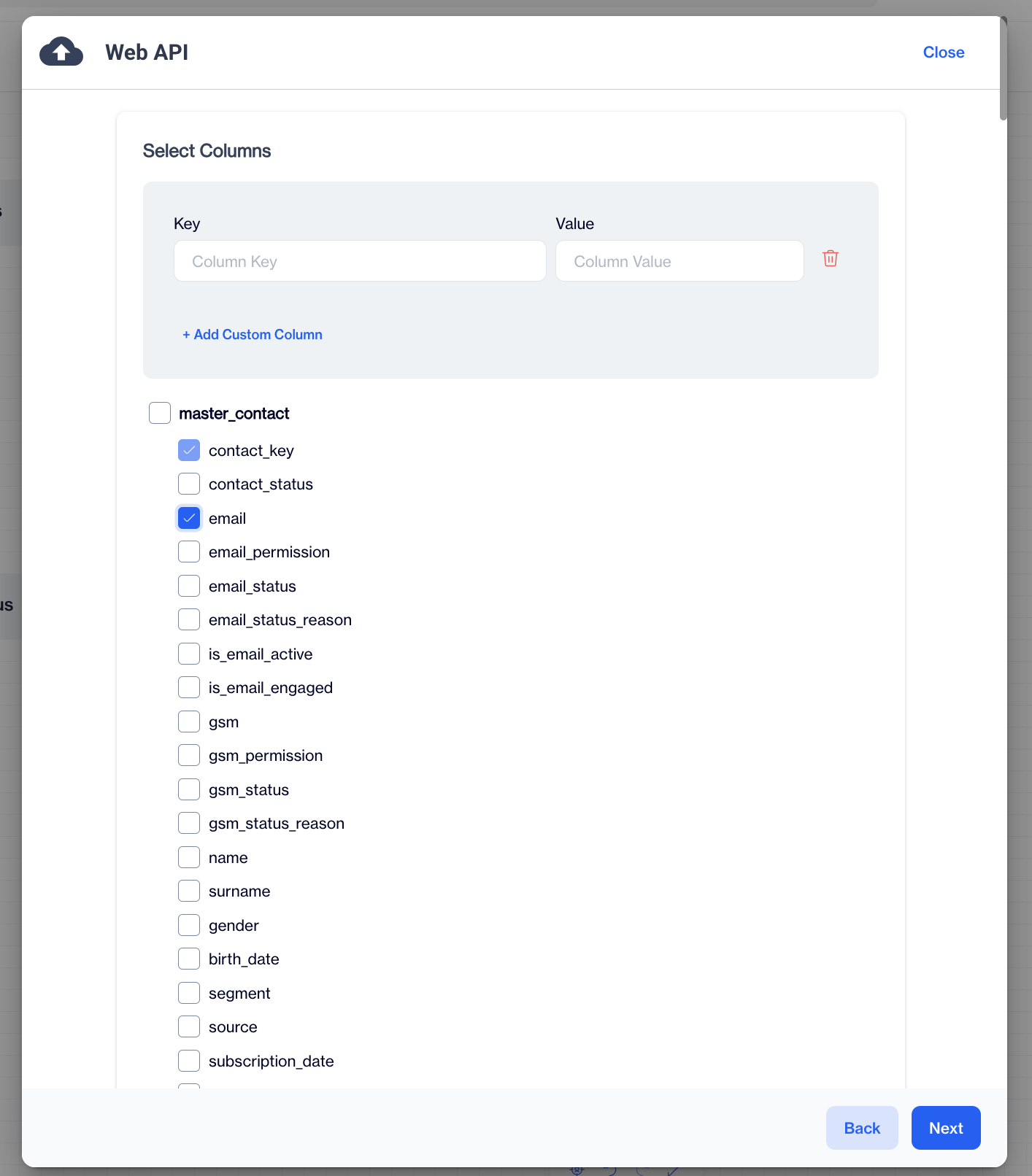Include the surname column
1032x1176 pixels.
point(189,891)
